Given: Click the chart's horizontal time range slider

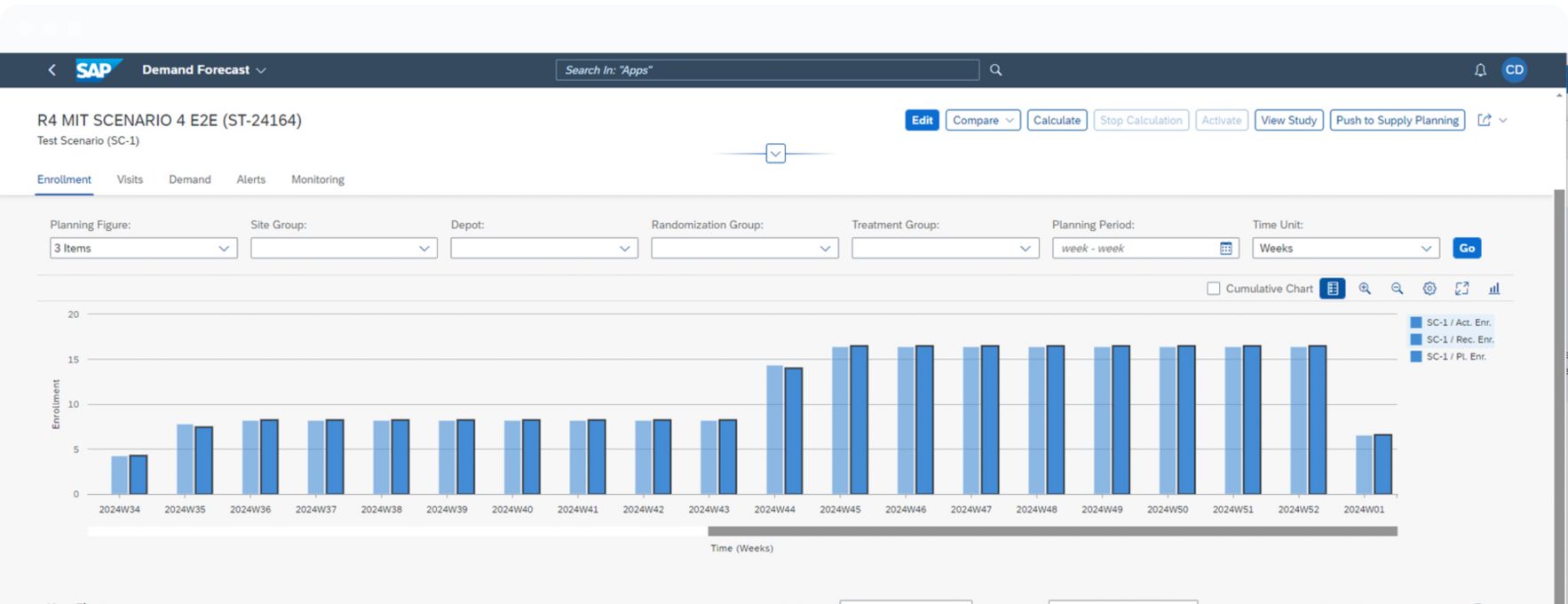Looking at the screenshot, I should tap(1051, 531).
